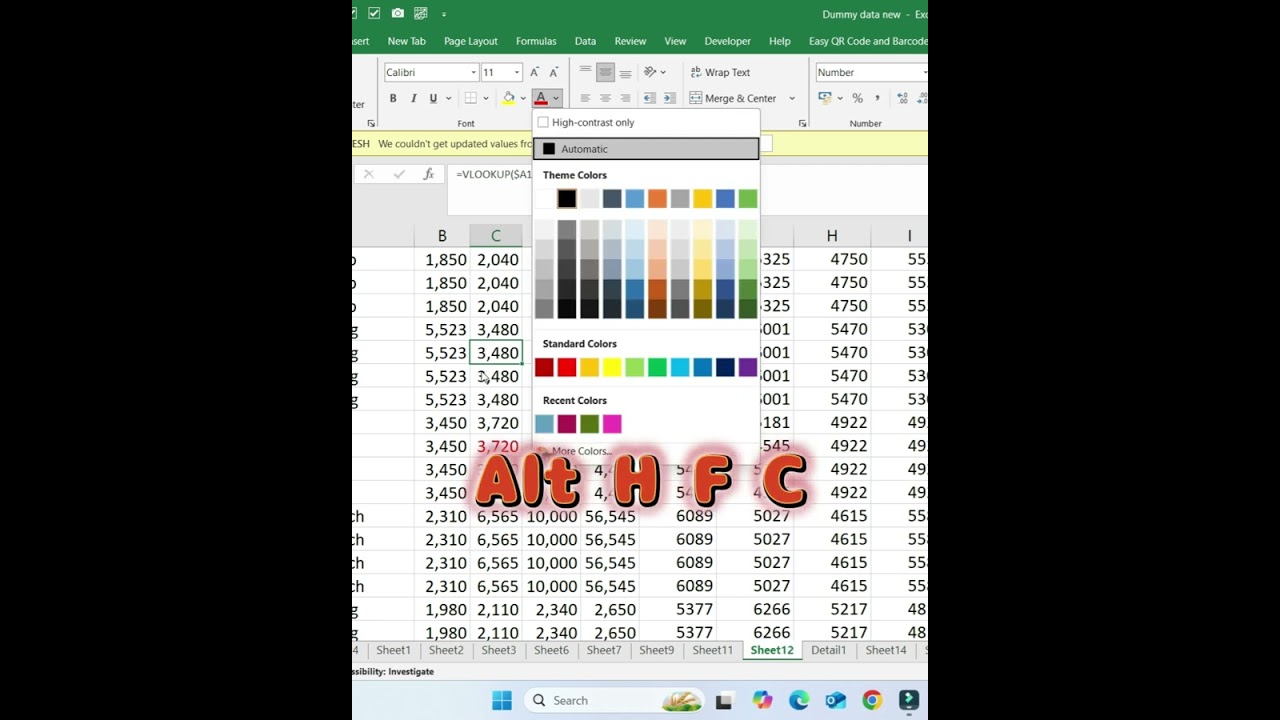1280x720 pixels.
Task: Click the Fill Color paint bucket icon
Action: click(509, 98)
